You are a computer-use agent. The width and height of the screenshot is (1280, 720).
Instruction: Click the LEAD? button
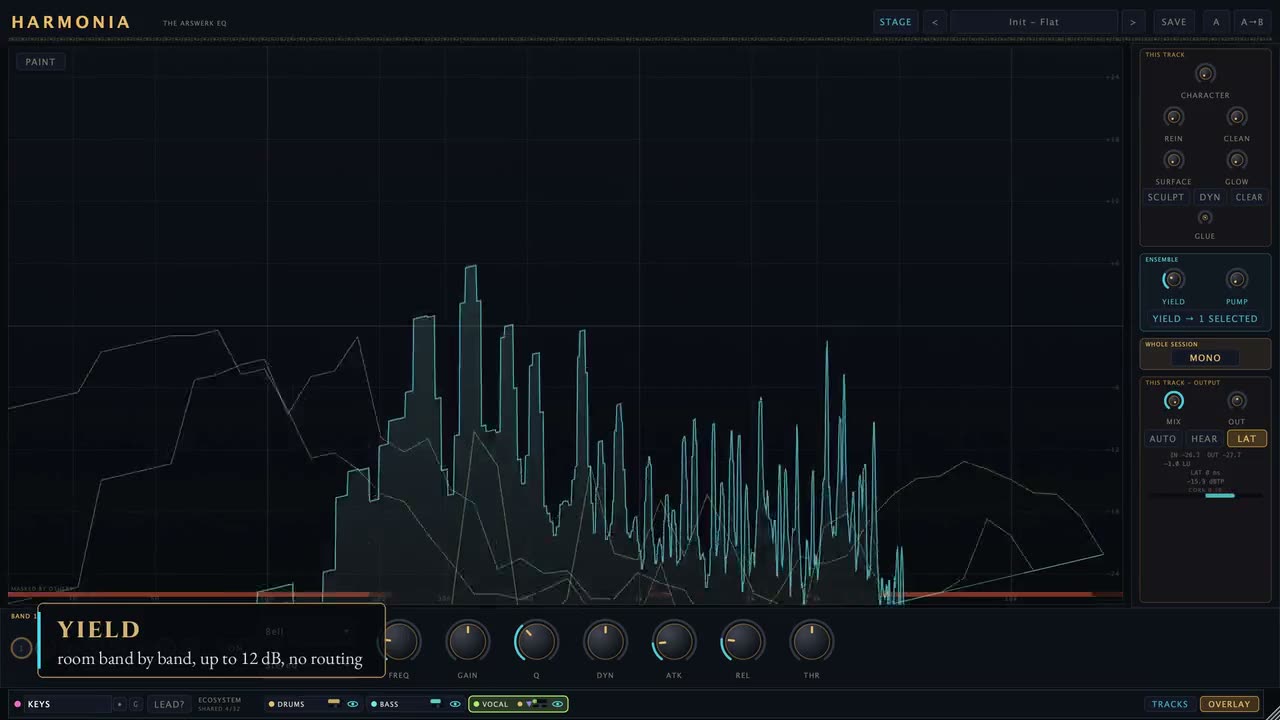tap(169, 704)
